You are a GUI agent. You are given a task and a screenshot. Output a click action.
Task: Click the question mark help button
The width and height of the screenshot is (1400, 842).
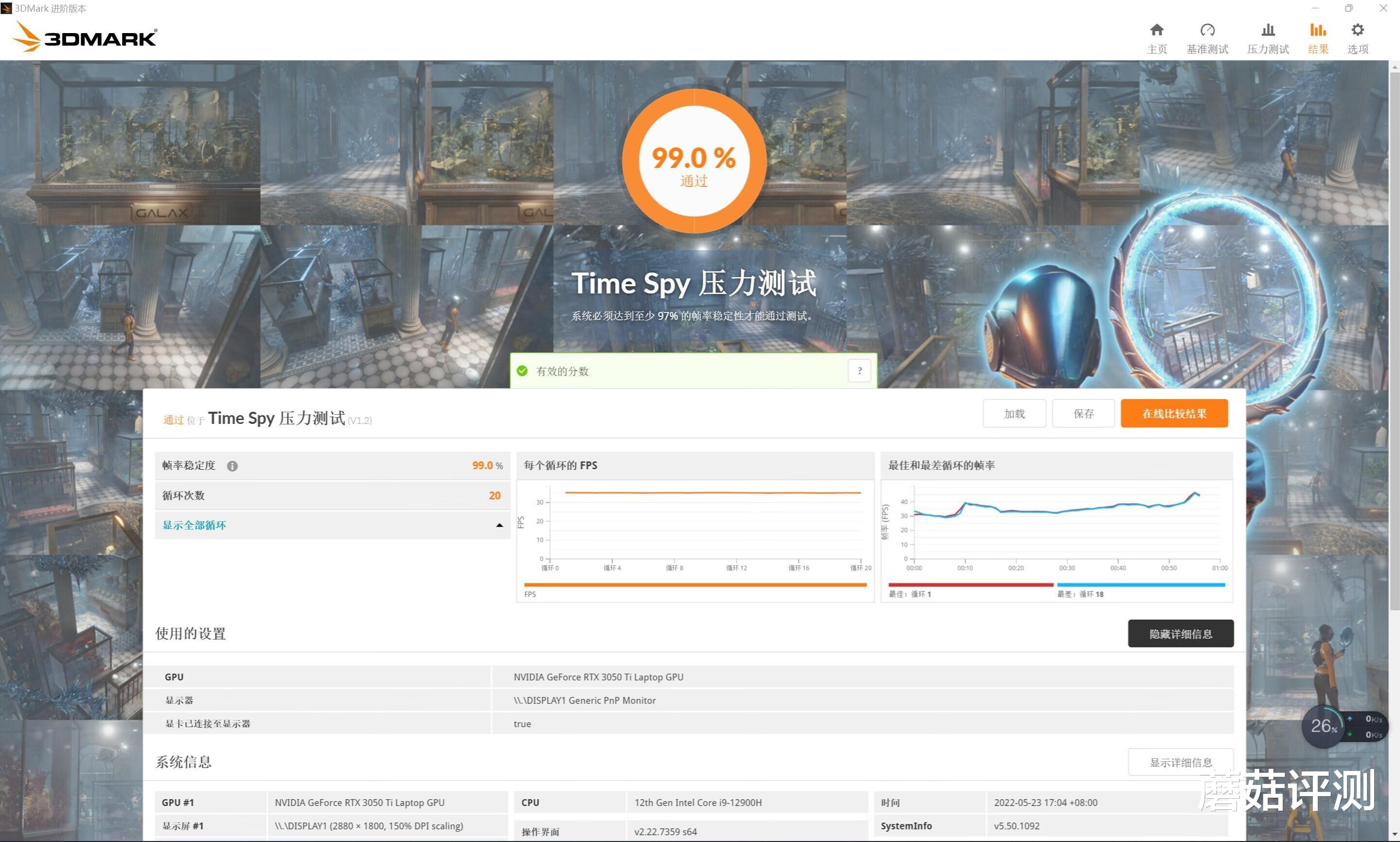pos(859,371)
